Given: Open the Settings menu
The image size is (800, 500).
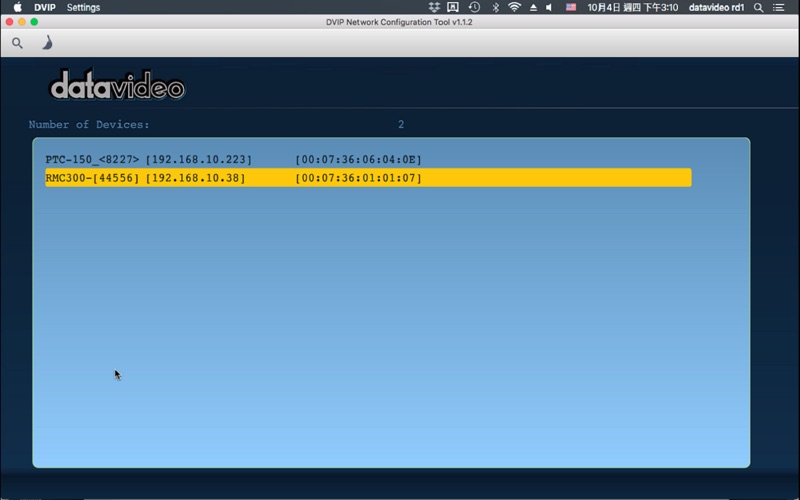Looking at the screenshot, I should [83, 7].
